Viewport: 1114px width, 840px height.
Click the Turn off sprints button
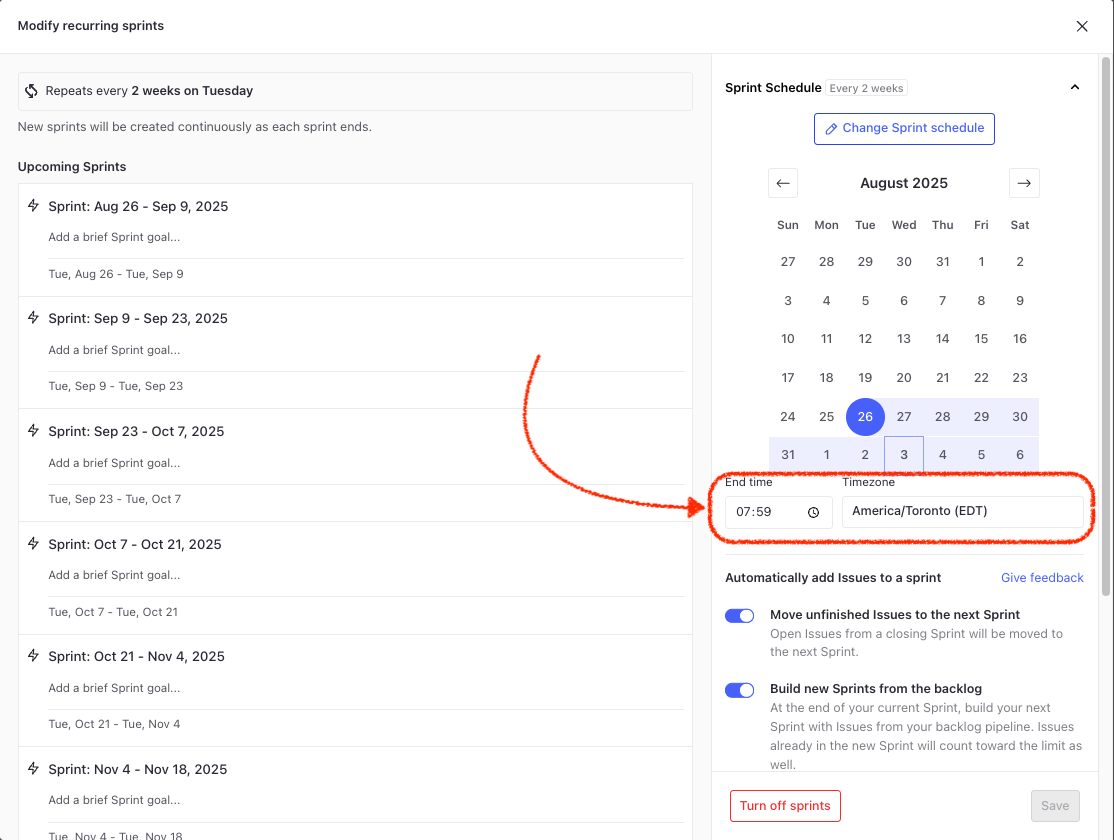785,806
